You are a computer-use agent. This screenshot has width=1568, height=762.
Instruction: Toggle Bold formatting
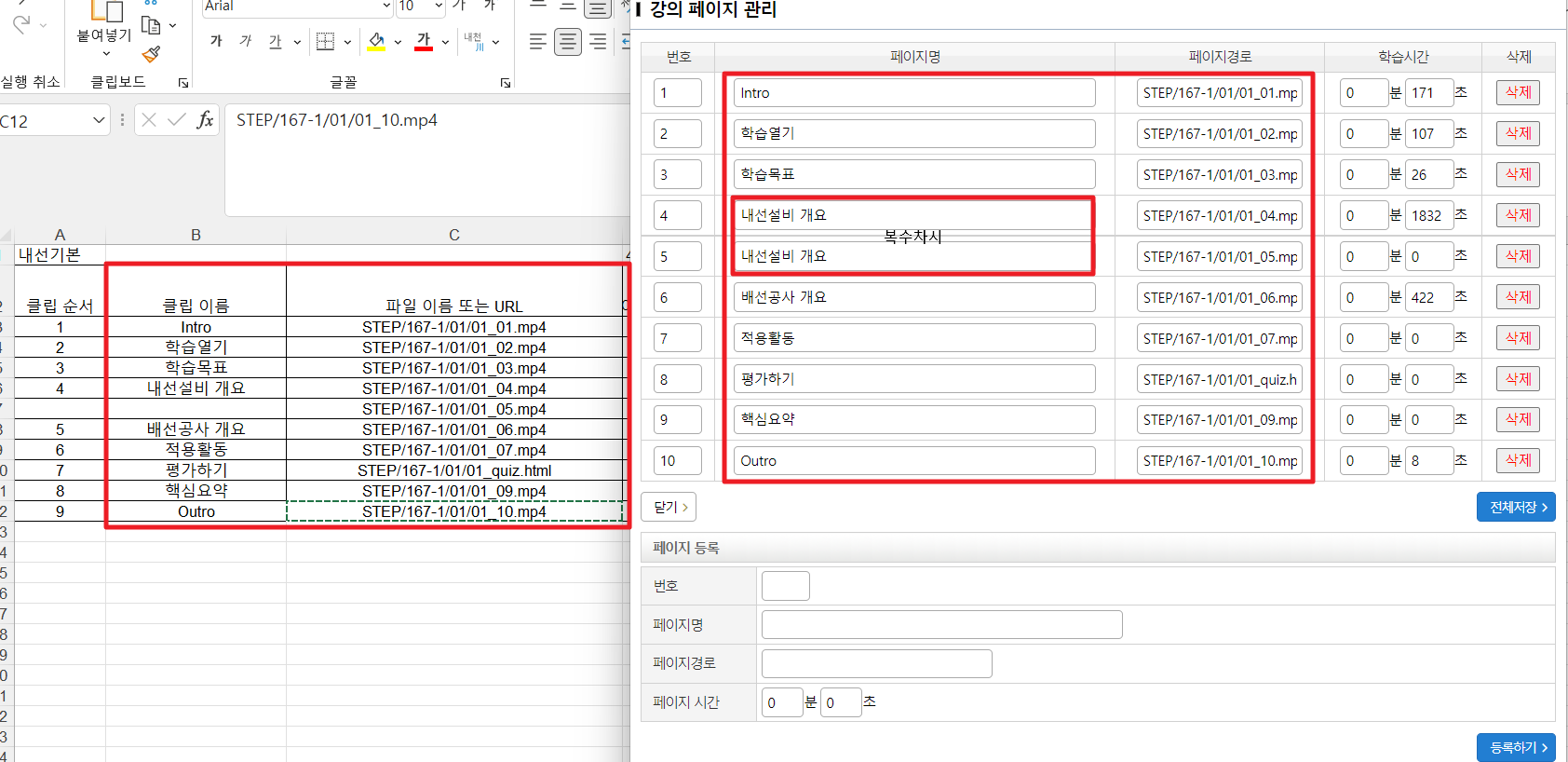coord(216,41)
